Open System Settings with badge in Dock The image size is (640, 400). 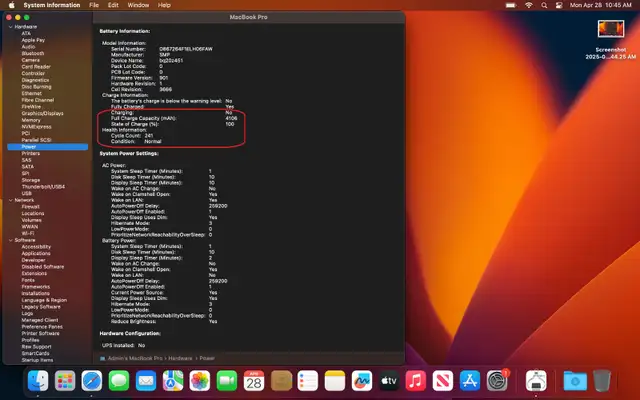coord(497,381)
